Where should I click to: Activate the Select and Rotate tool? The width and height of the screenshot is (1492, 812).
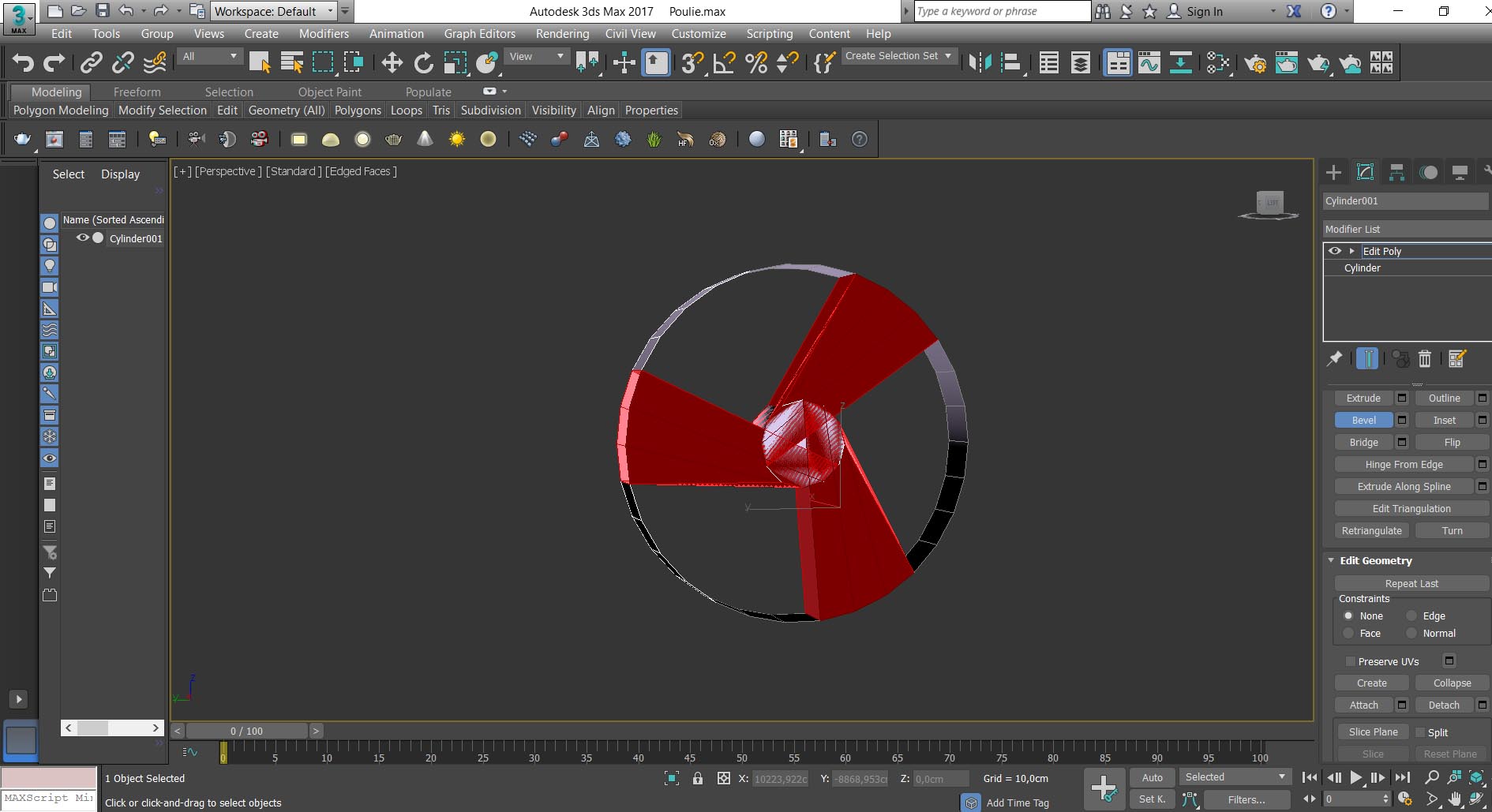coord(424,63)
